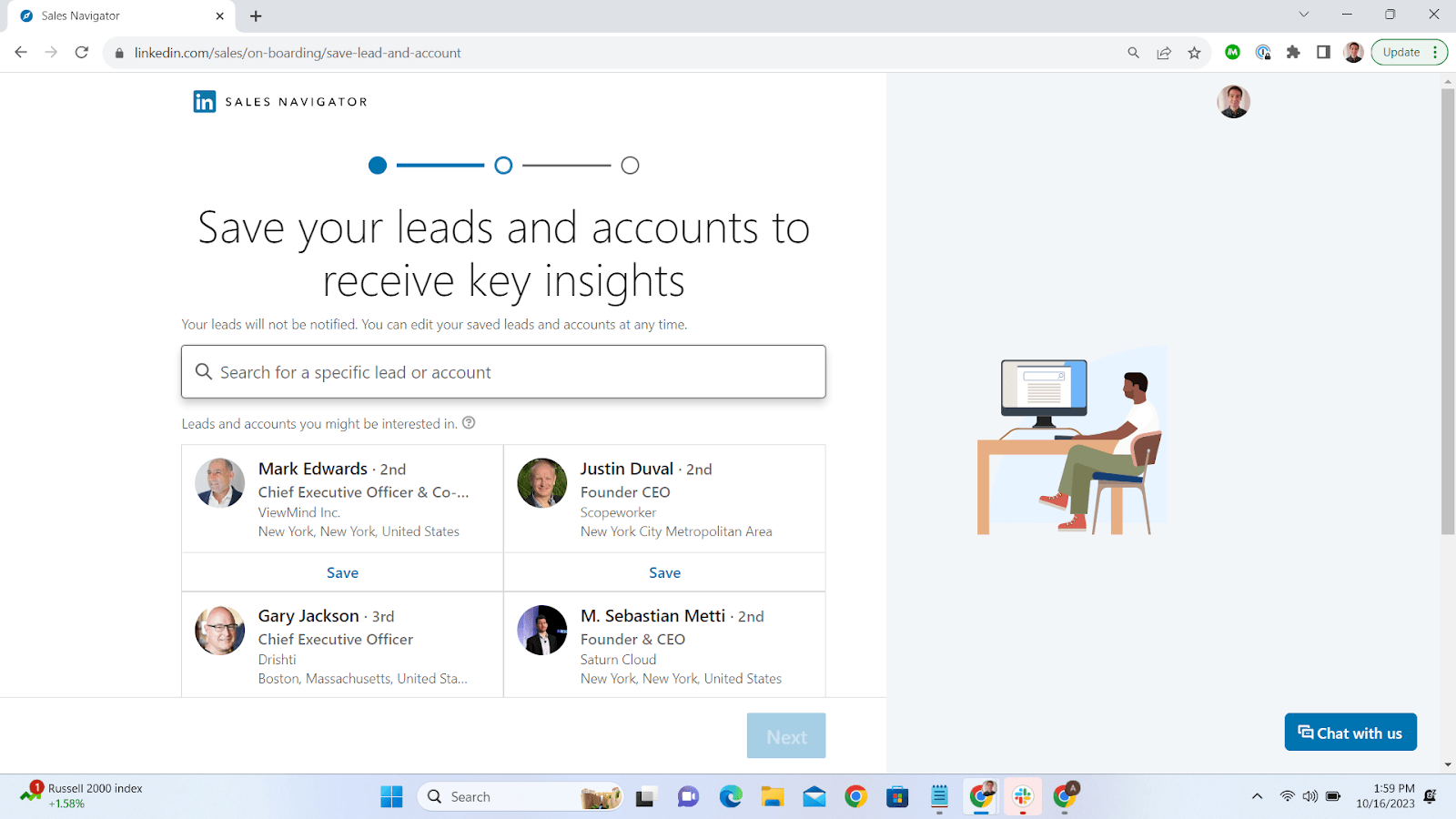The width and height of the screenshot is (1456, 819).
Task: Open the taskbar clock showing 1:59 PM
Action: pyautogui.click(x=1385, y=796)
